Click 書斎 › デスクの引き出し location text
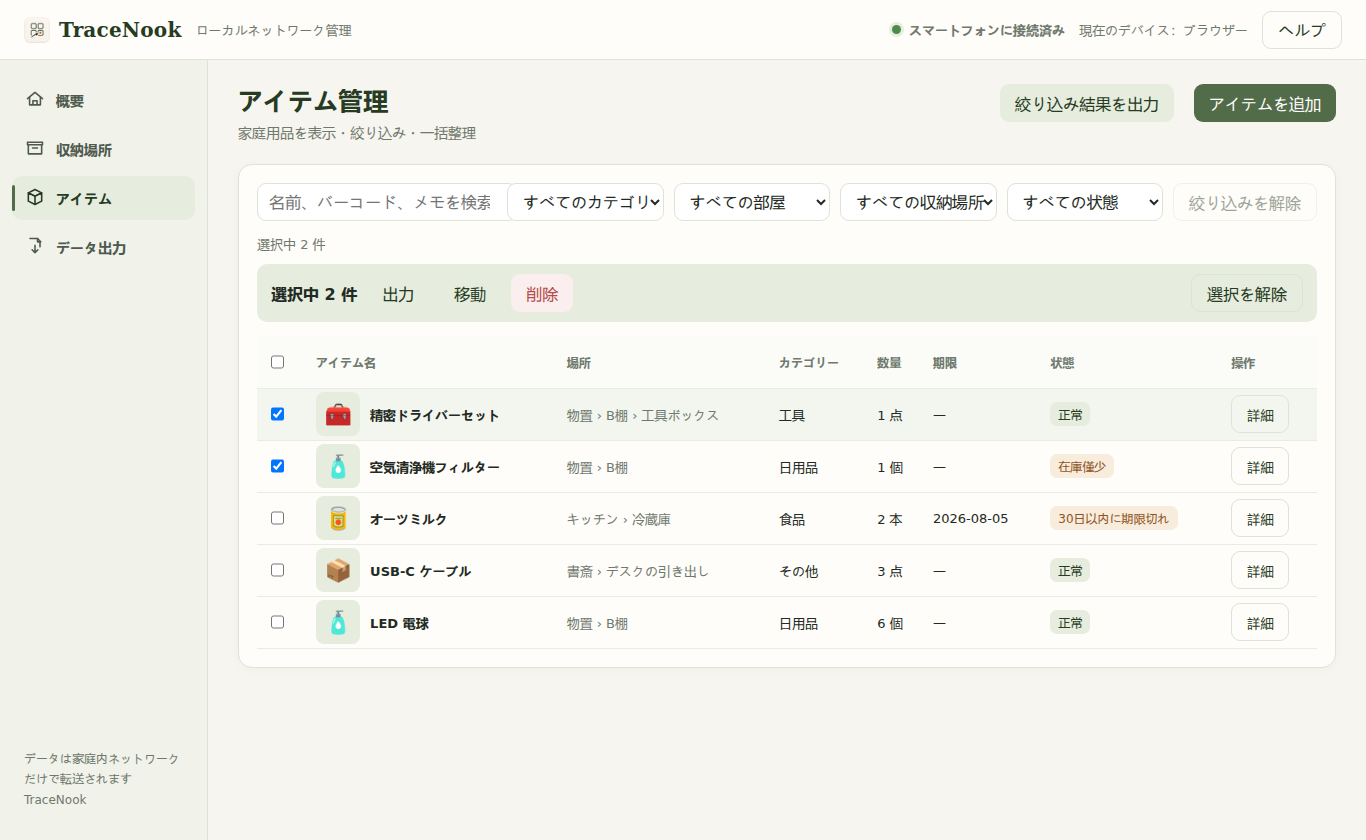1366x840 pixels. point(638,571)
